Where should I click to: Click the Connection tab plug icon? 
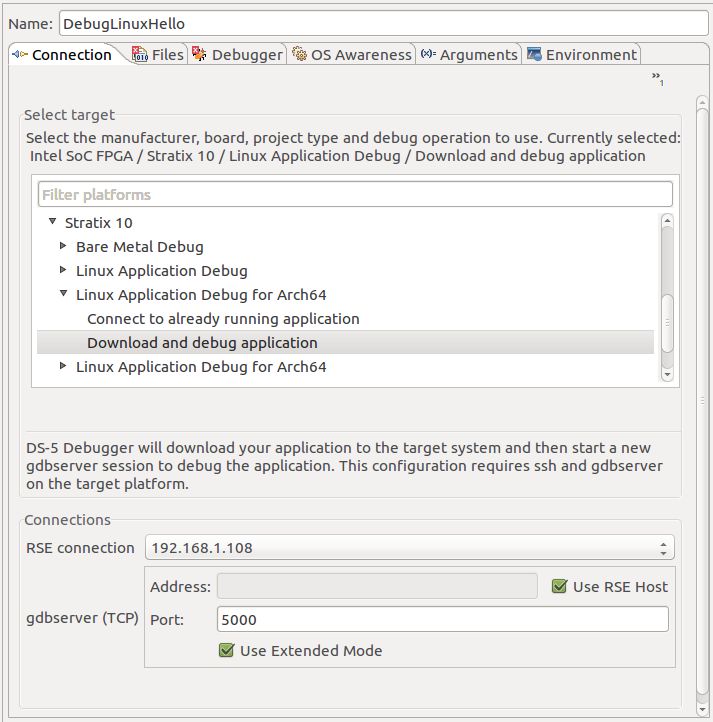(x=20, y=54)
